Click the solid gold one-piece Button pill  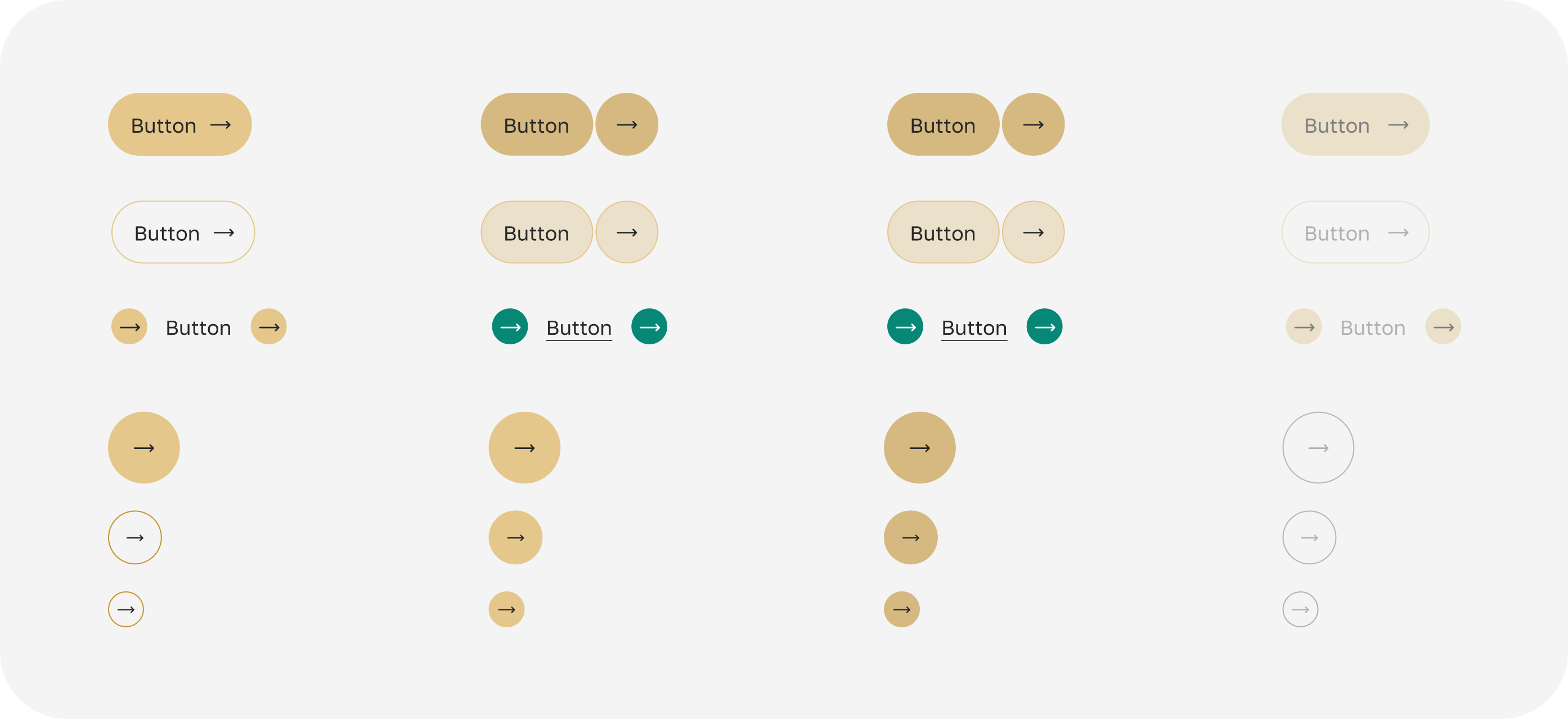pyautogui.click(x=179, y=125)
